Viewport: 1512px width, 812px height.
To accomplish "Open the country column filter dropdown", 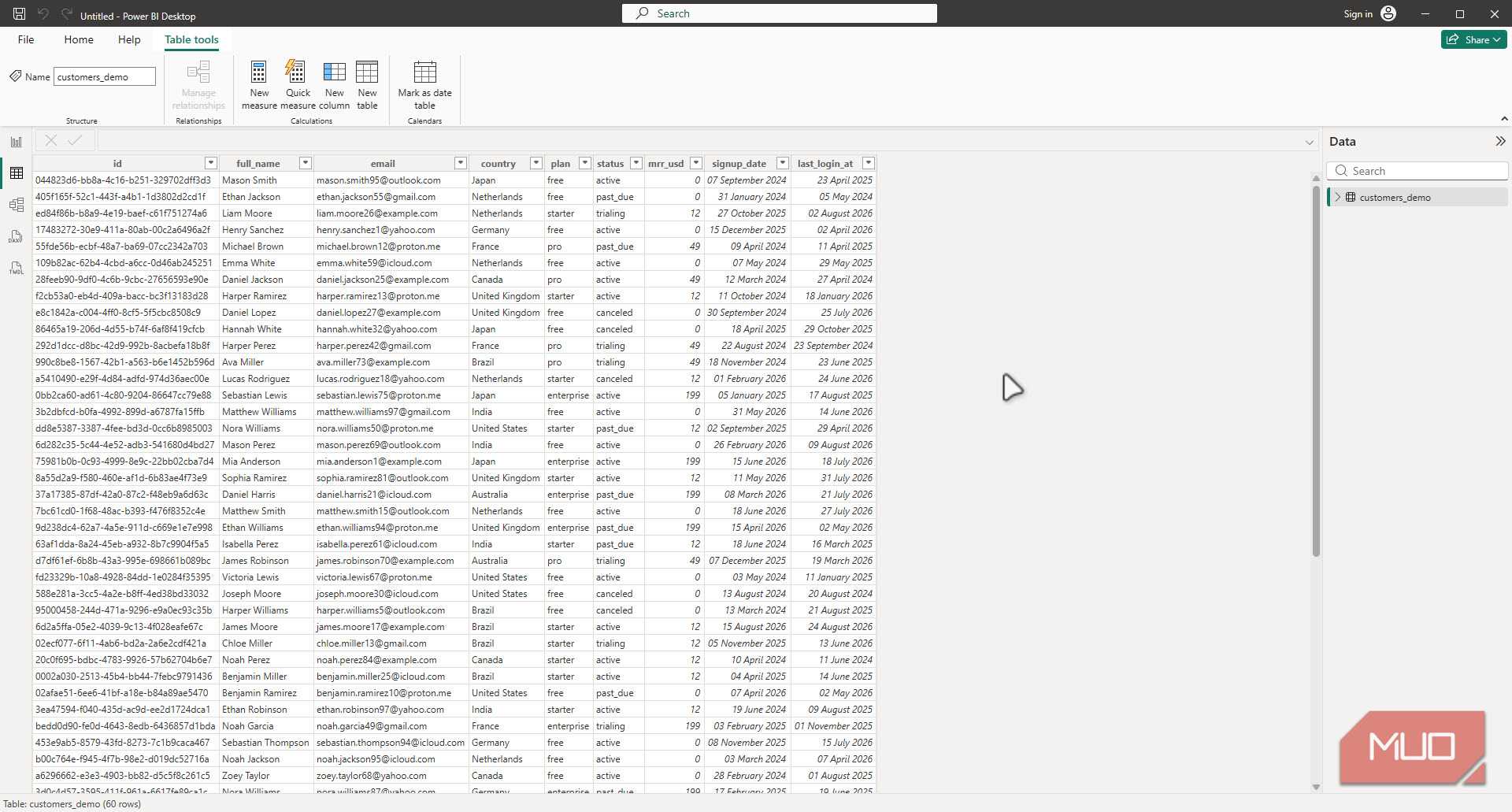I will pyautogui.click(x=536, y=163).
